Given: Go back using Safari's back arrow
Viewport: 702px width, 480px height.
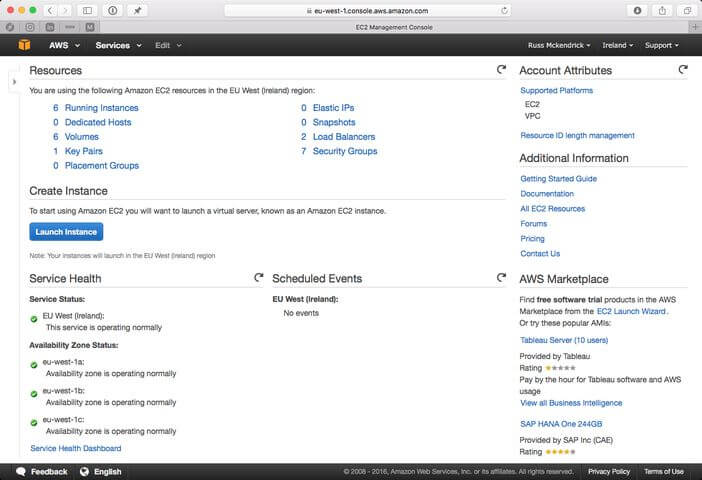Looking at the screenshot, I should pyautogui.click(x=50, y=10).
